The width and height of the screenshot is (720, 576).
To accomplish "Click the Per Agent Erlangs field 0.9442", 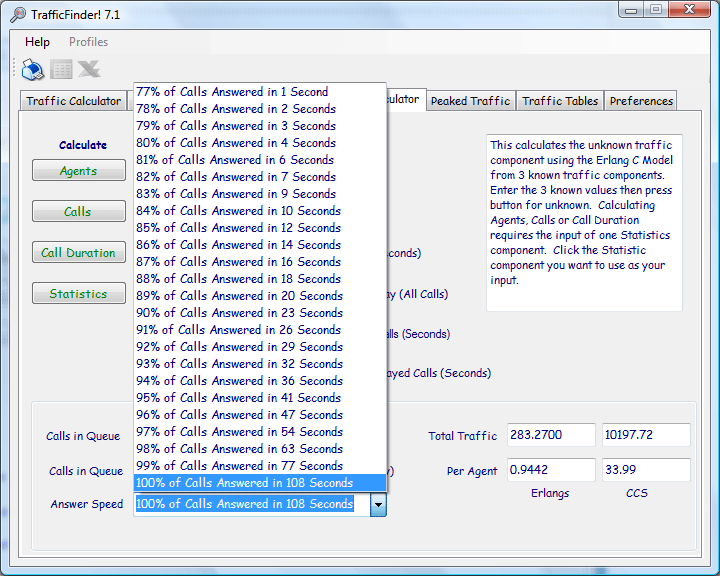I will [x=551, y=469].
